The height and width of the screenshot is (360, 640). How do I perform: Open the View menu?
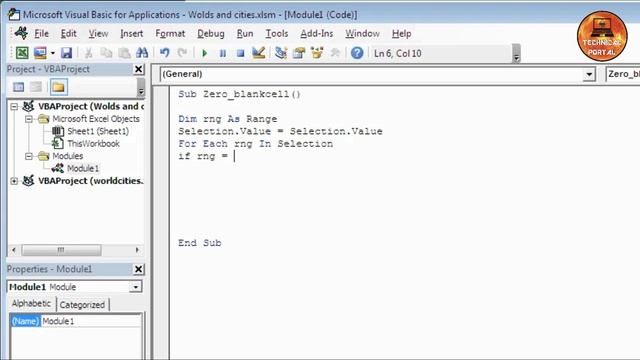click(x=98, y=33)
